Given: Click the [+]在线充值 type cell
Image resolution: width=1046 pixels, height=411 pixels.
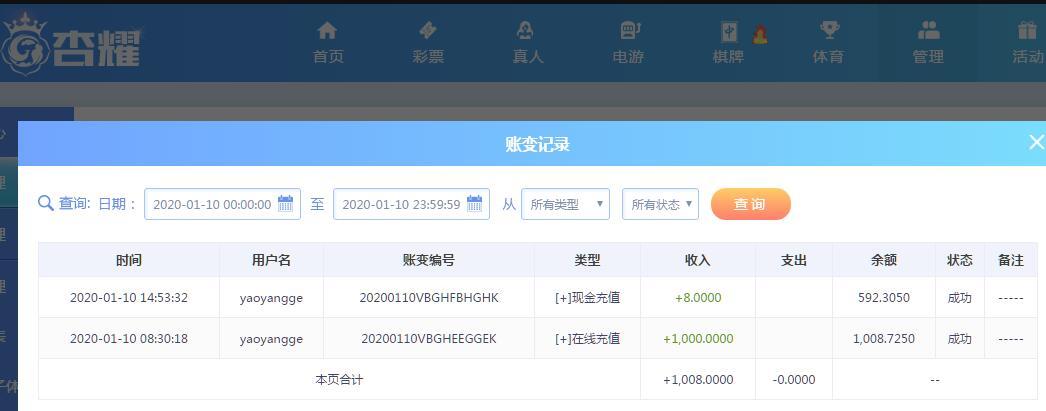Looking at the screenshot, I should click(x=587, y=339).
